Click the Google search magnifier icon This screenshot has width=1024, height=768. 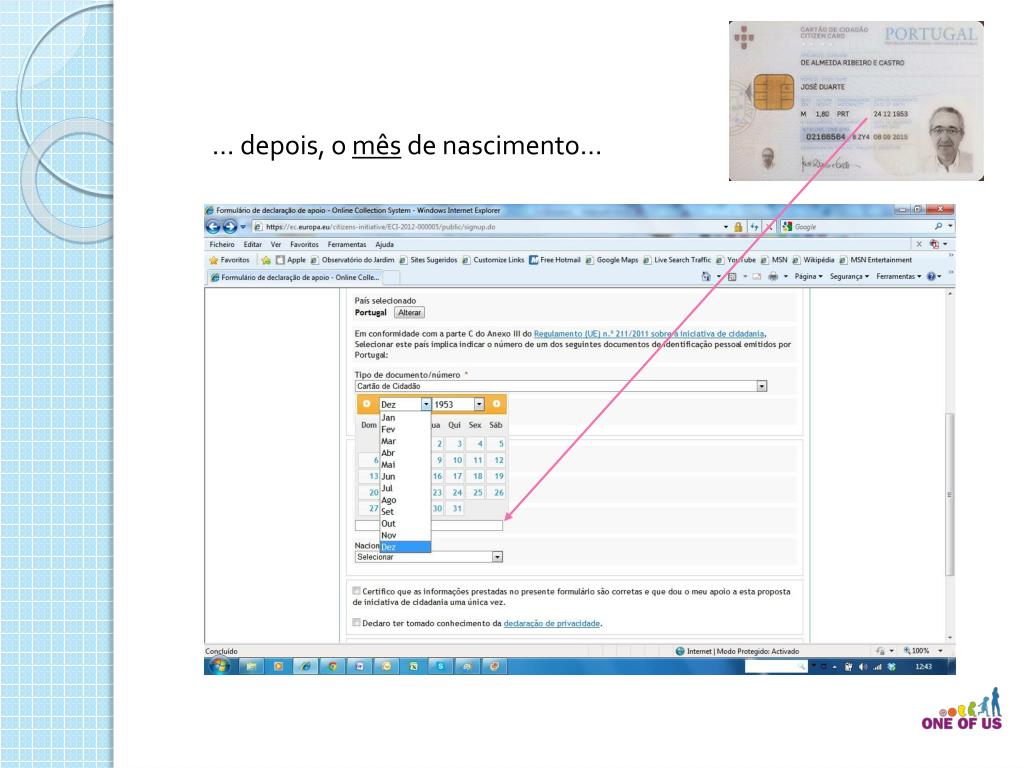click(x=938, y=226)
